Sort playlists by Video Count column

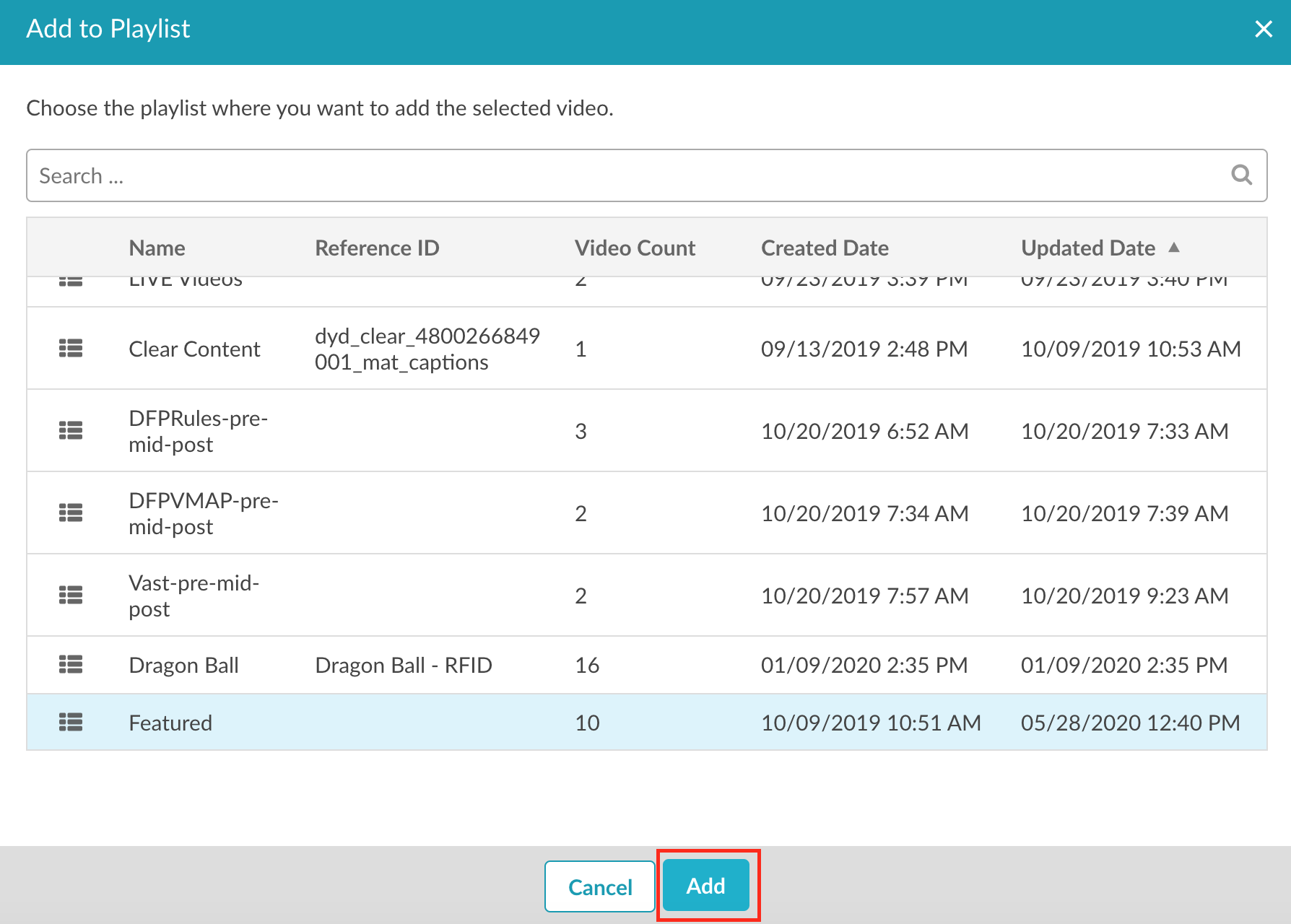point(635,248)
